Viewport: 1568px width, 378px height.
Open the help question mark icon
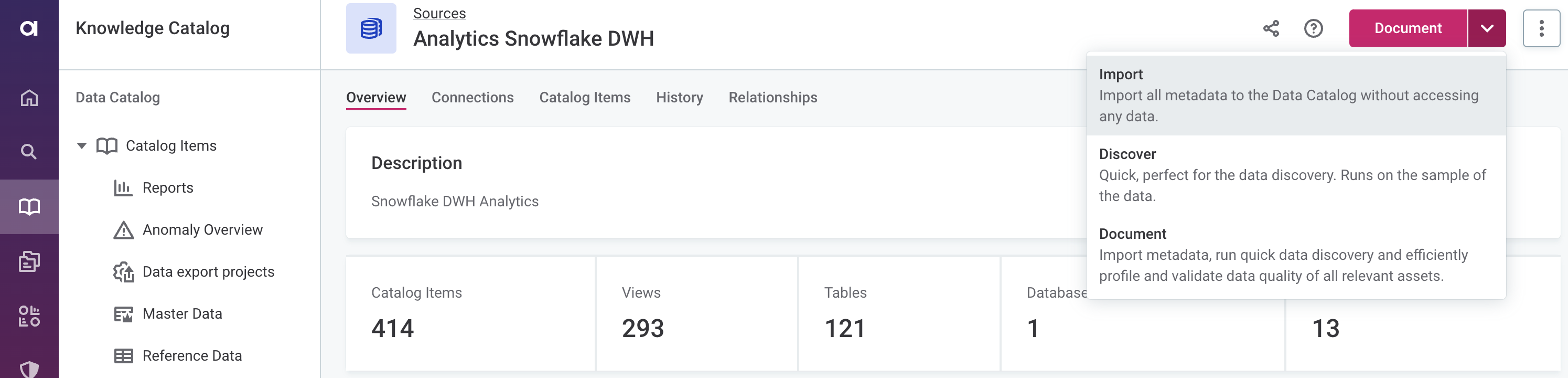[1313, 29]
